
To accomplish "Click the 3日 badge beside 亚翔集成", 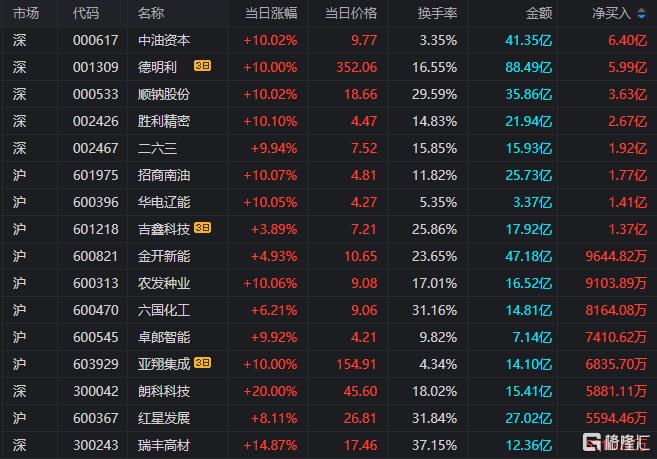I will [202, 363].
